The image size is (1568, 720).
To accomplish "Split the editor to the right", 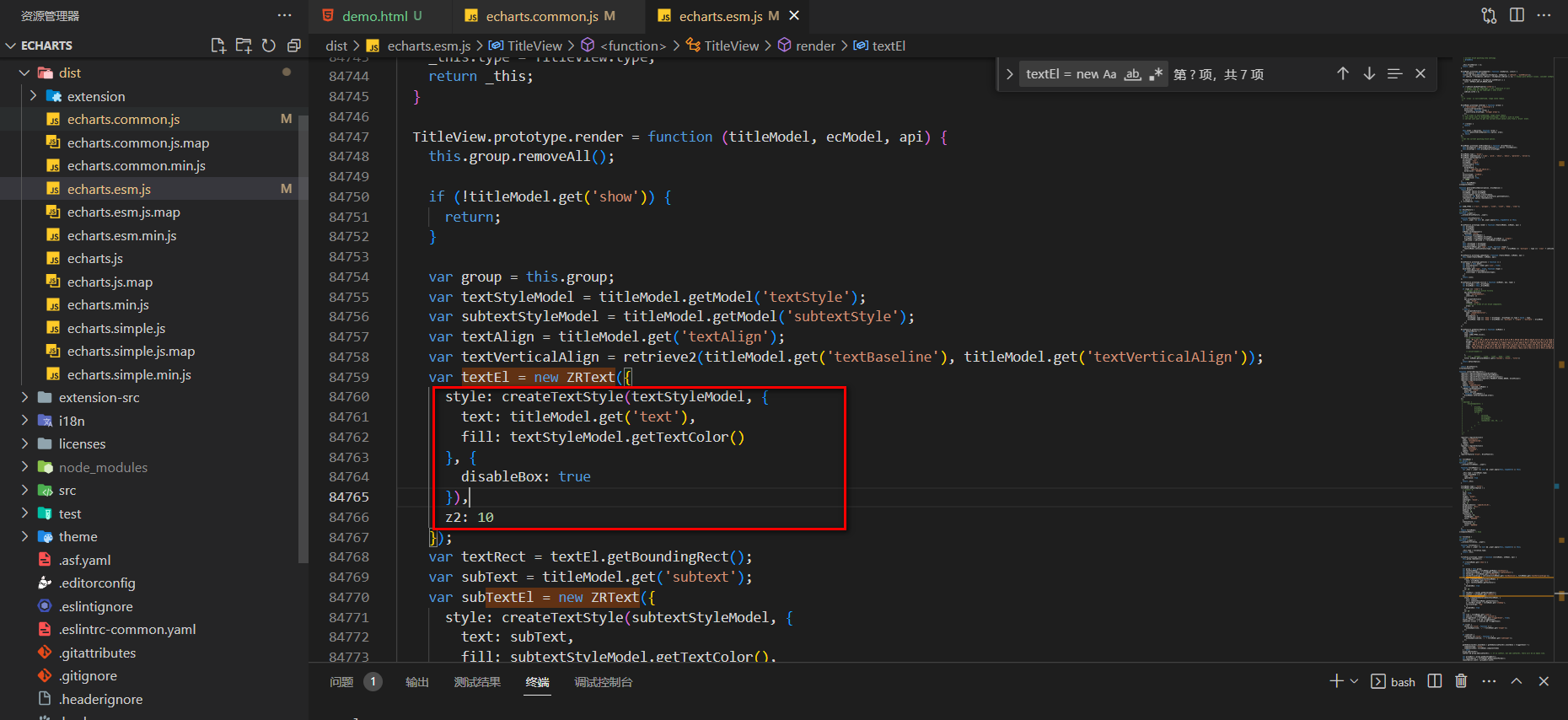I will click(x=1517, y=15).
